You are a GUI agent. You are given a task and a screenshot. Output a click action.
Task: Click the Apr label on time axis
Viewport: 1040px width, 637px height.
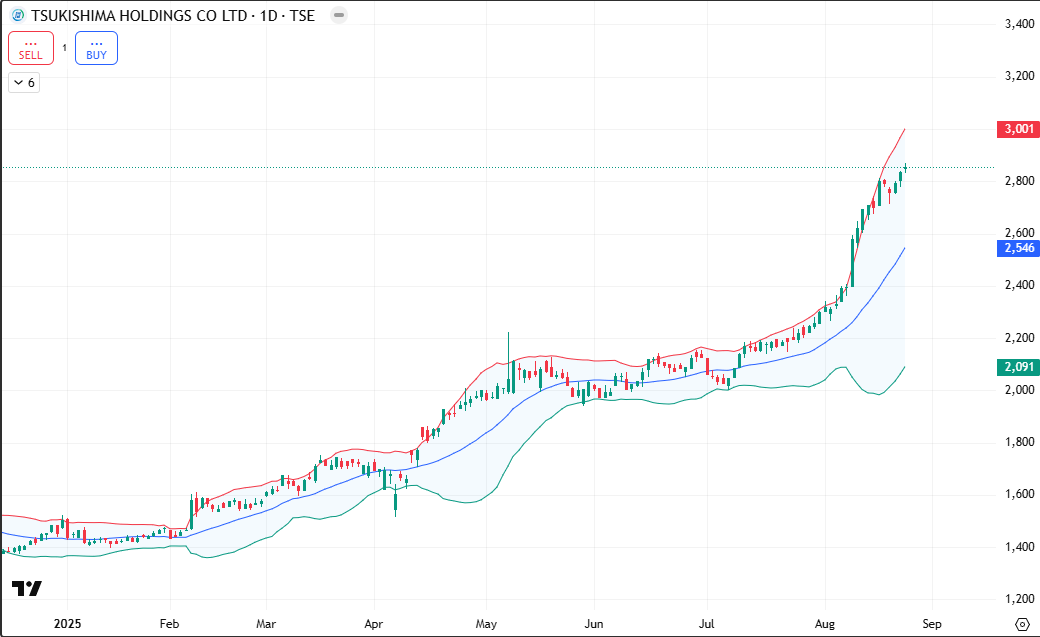click(x=374, y=624)
